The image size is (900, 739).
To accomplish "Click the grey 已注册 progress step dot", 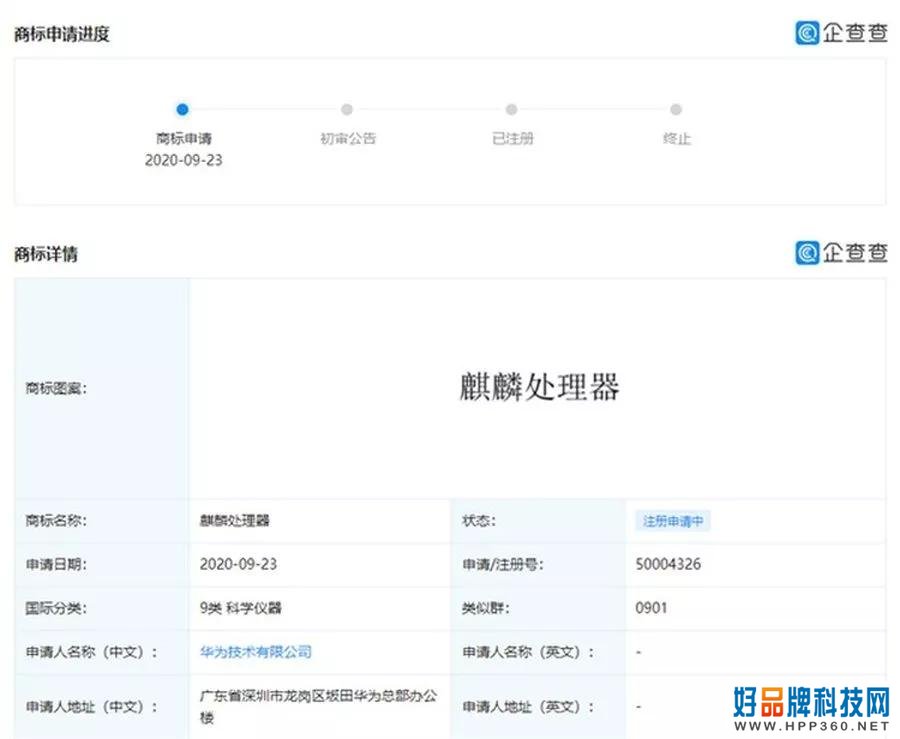I will pos(511,109).
